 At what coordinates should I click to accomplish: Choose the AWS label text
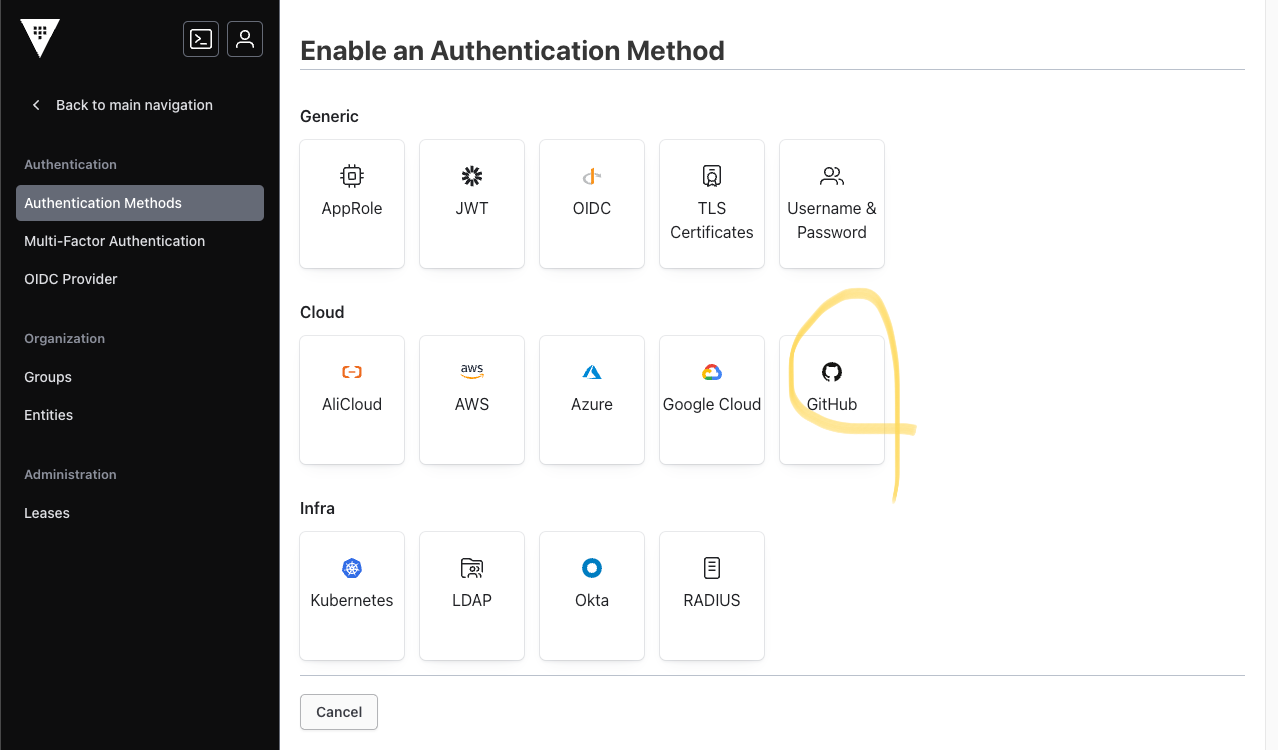(x=472, y=405)
